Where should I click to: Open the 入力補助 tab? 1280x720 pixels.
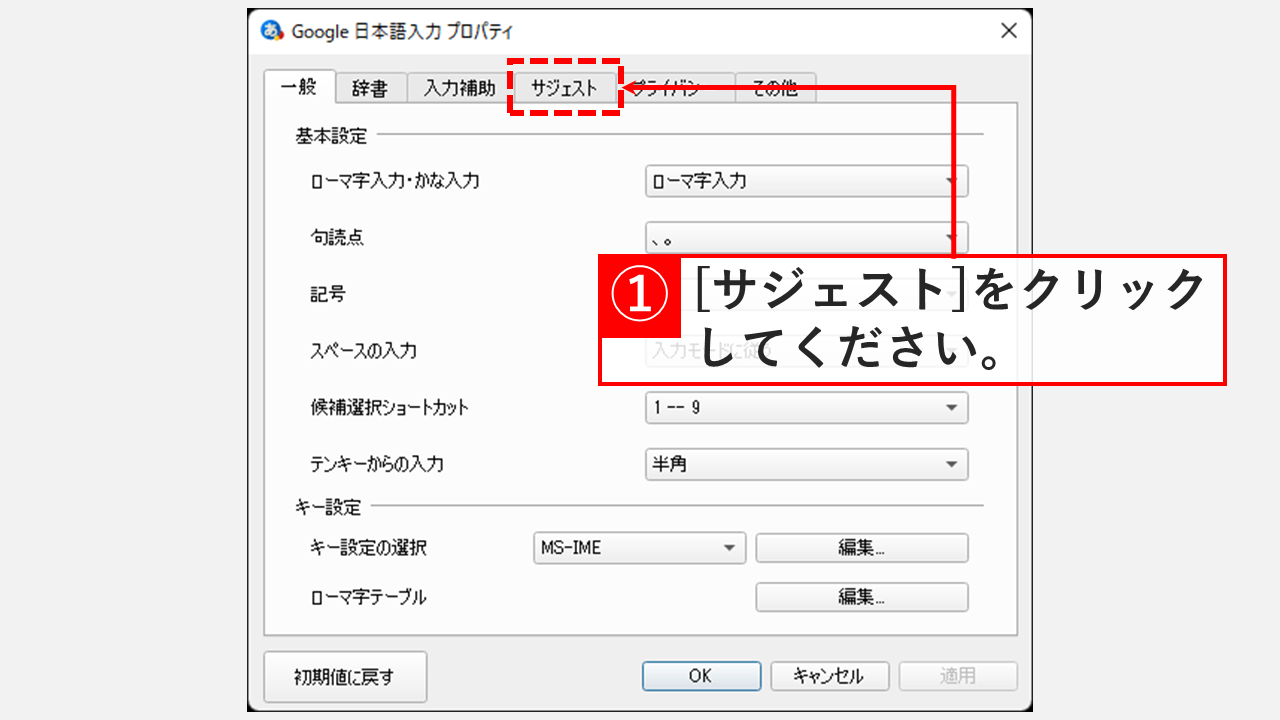pyautogui.click(x=459, y=88)
